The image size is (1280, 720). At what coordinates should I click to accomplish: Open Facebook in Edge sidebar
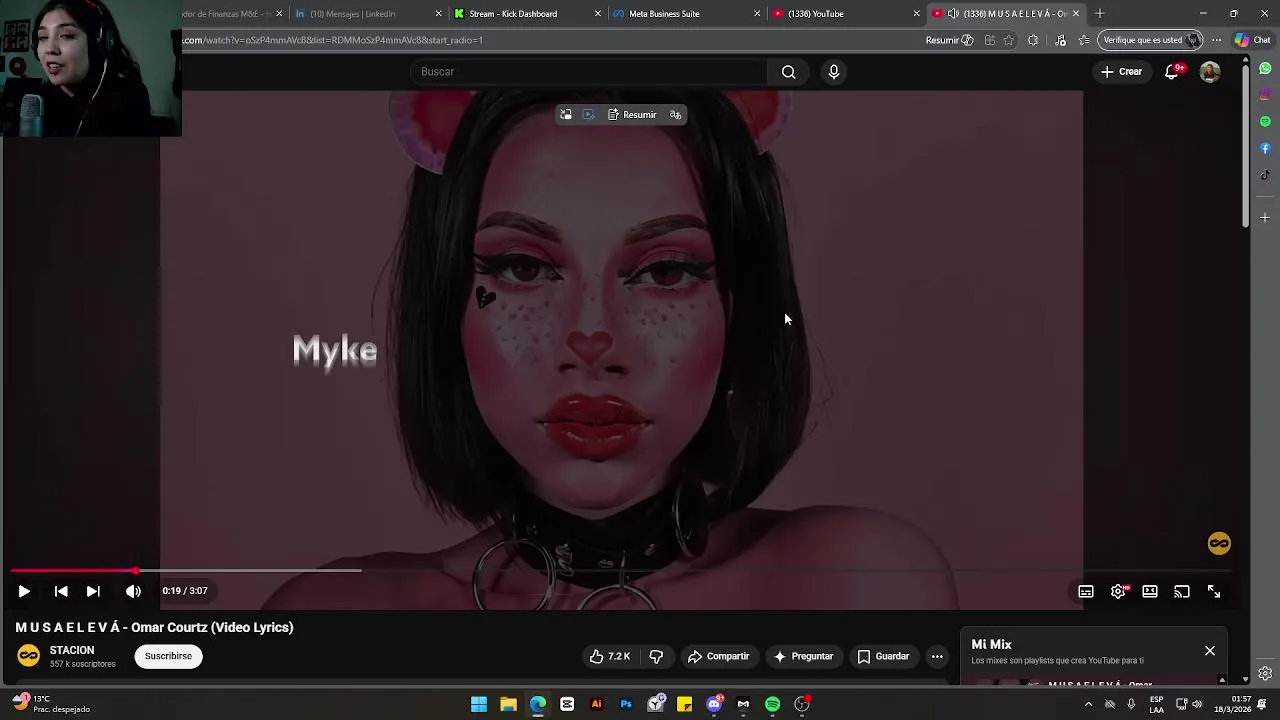click(x=1265, y=148)
